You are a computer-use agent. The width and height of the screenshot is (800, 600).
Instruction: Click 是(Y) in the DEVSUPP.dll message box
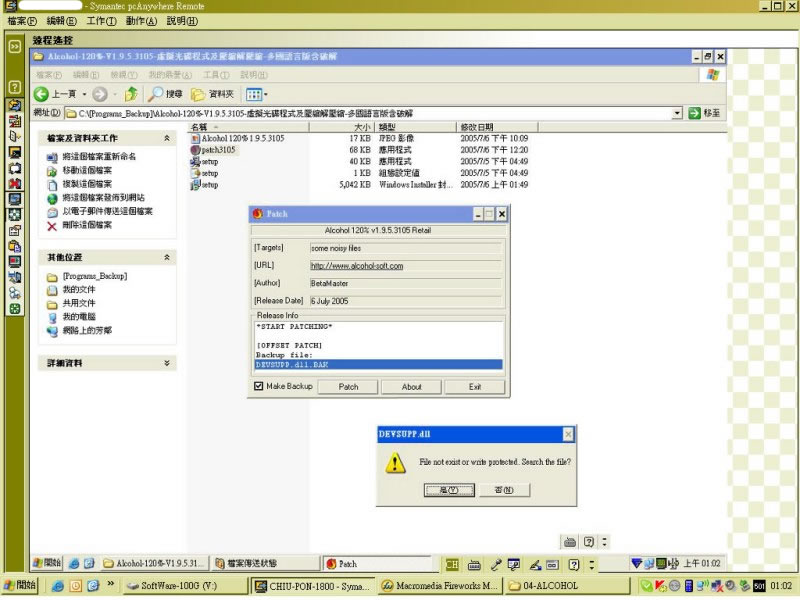(449, 490)
